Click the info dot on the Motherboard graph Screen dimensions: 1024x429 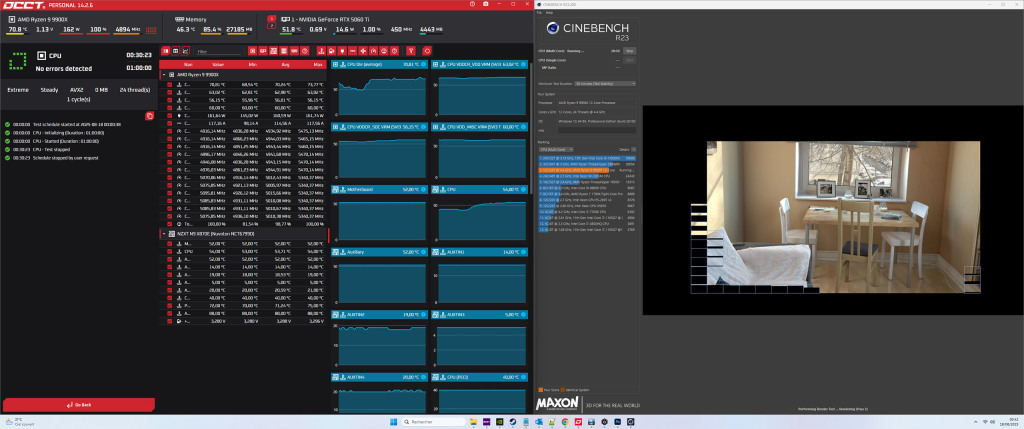coord(423,189)
